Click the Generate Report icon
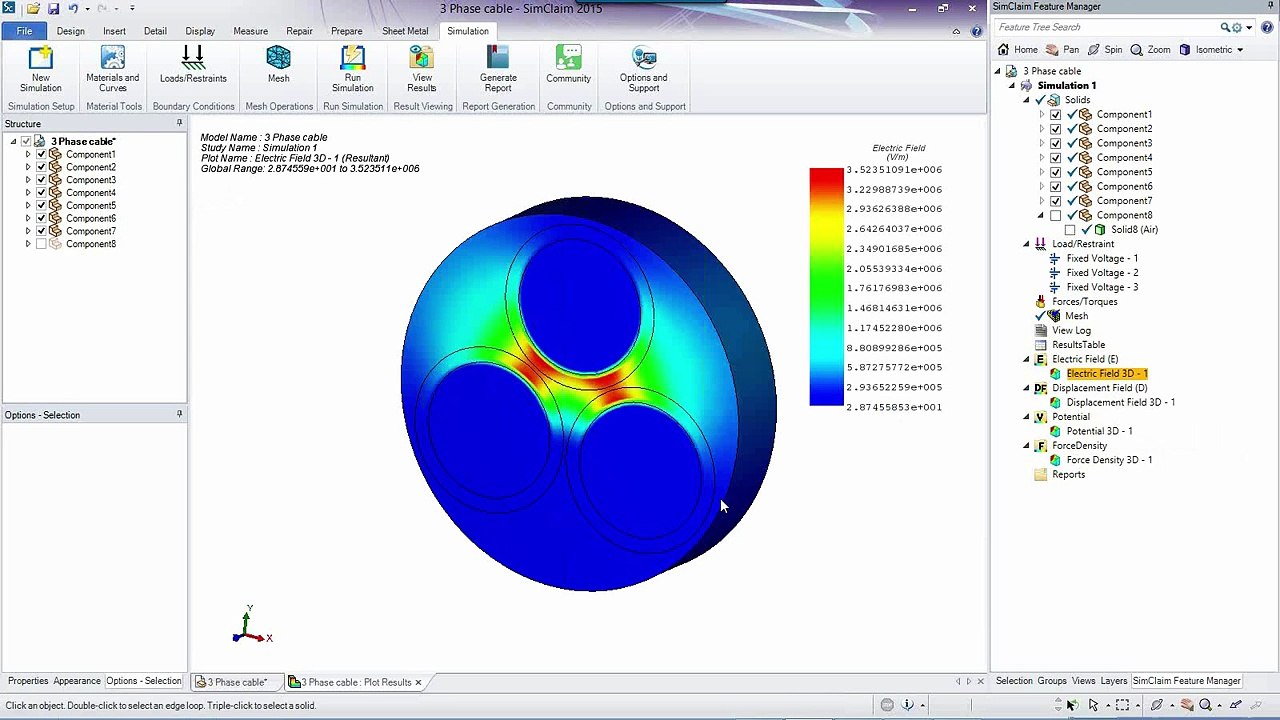1280x720 pixels. [498, 58]
